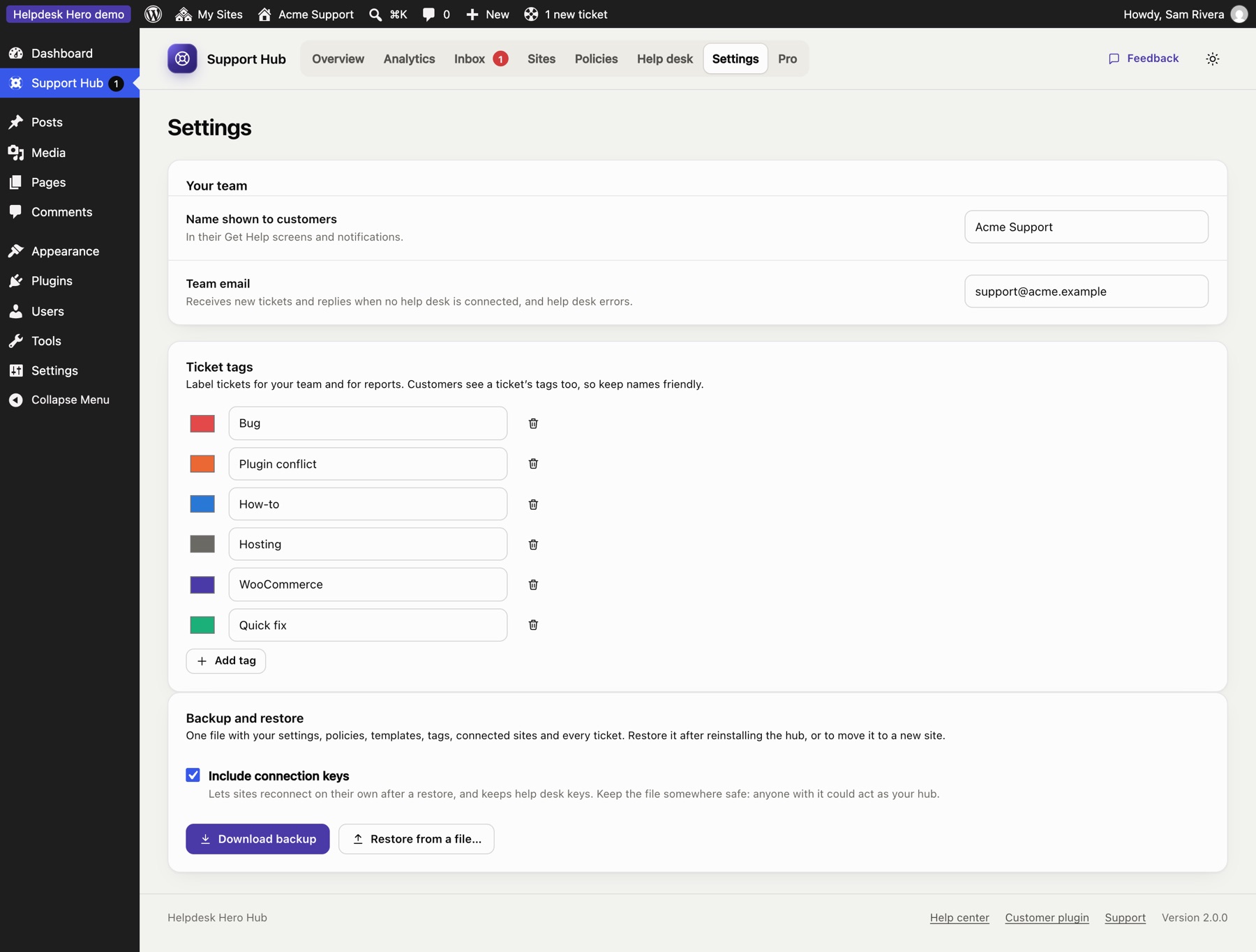
Task: Remove the WooCommerce tag via trash icon
Action: (x=533, y=584)
